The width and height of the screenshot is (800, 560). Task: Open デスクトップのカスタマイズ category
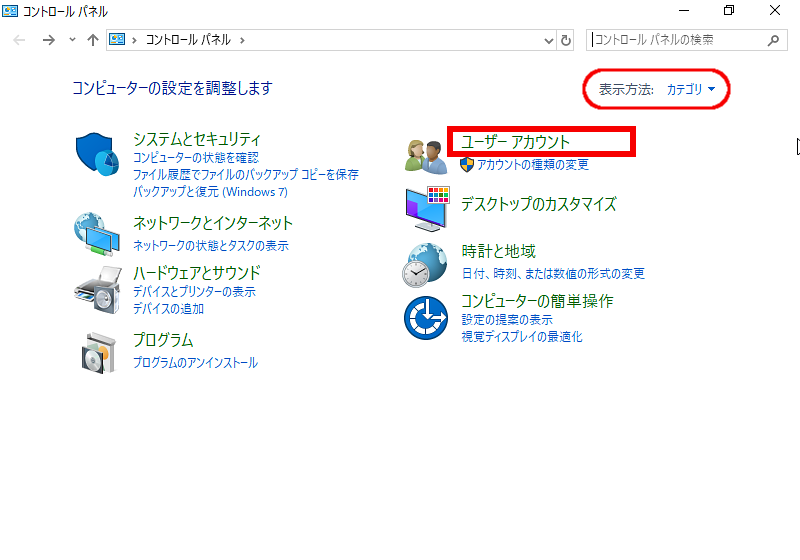[539, 204]
